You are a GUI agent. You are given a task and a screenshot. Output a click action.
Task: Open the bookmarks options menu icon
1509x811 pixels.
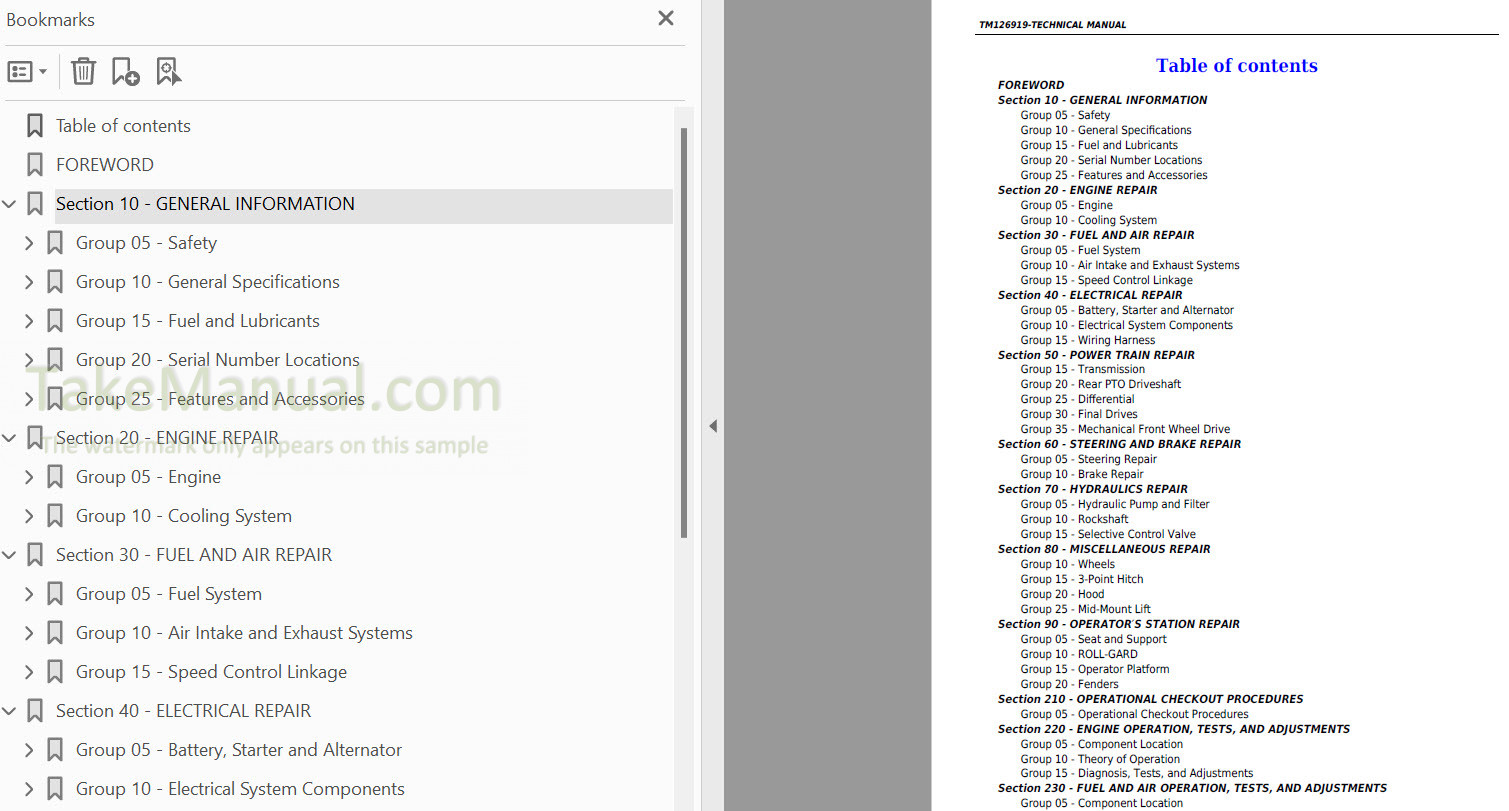tap(27, 72)
